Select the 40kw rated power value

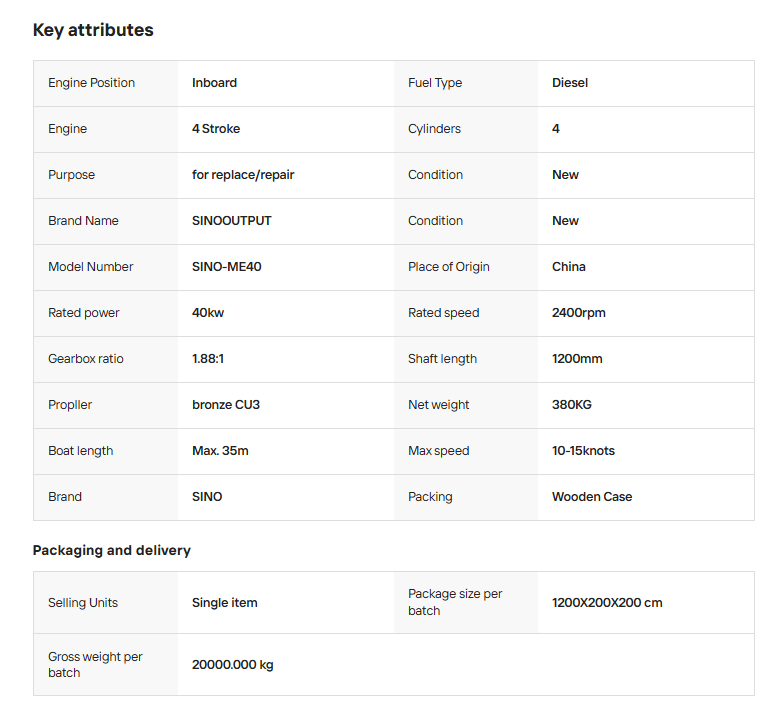pyautogui.click(x=208, y=313)
